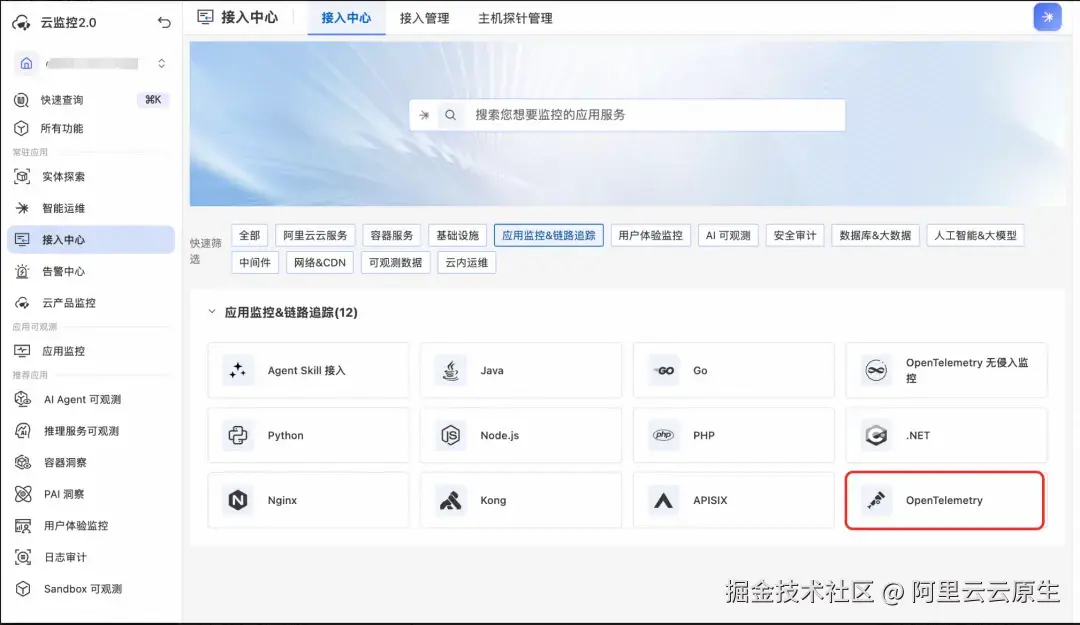Open the PHP integration card
Viewport: 1080px width, 625px height.
[734, 436]
